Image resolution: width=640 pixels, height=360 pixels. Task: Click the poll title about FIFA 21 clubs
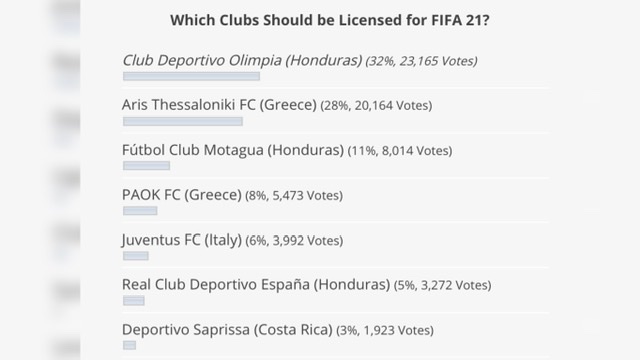coord(330,20)
